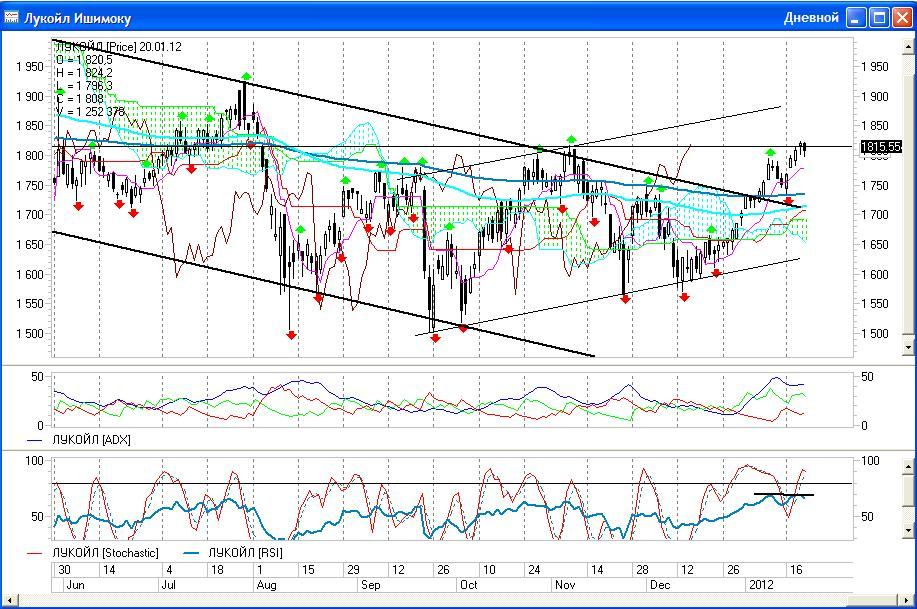Click the ЛУКОЙЛ [Price] 20.01.12 chart header
Viewport: 917px width, 609px height.
click(x=119, y=47)
